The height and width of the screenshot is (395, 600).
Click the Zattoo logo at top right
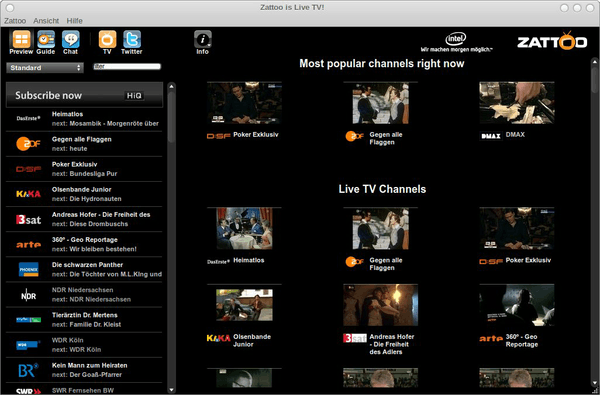tap(552, 41)
